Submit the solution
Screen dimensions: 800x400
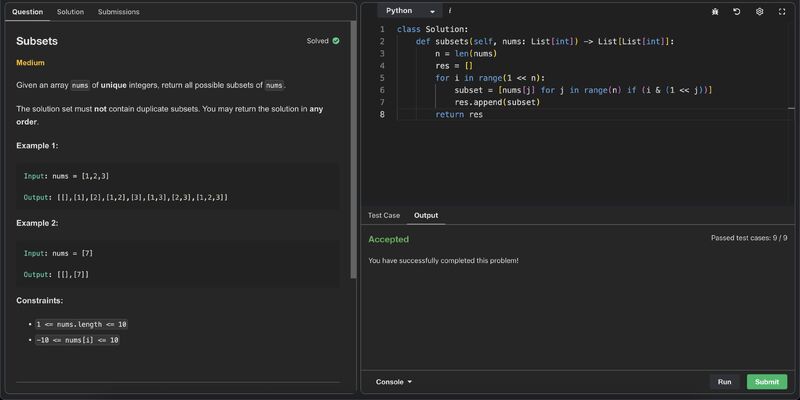click(x=767, y=382)
